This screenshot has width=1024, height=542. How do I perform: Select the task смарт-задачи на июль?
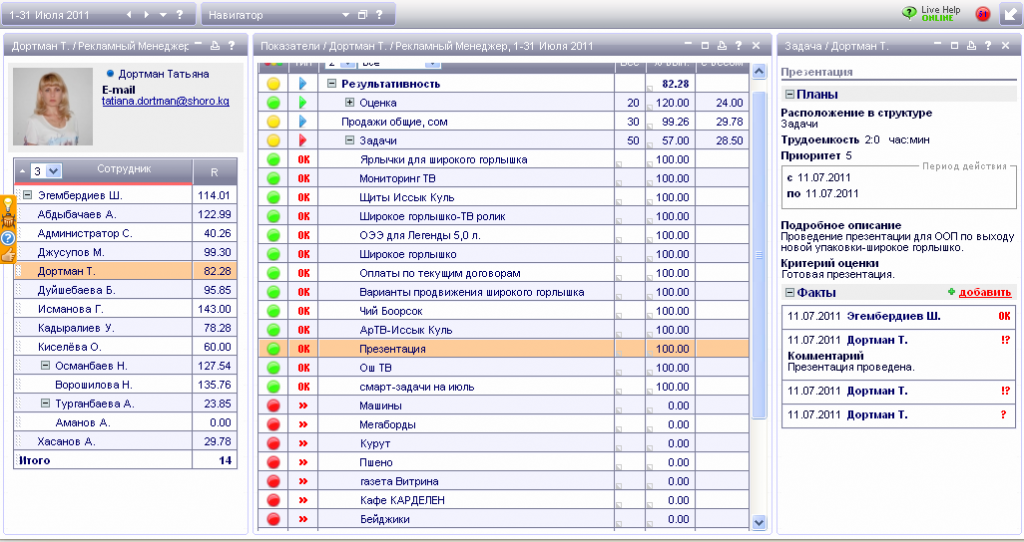(417, 387)
